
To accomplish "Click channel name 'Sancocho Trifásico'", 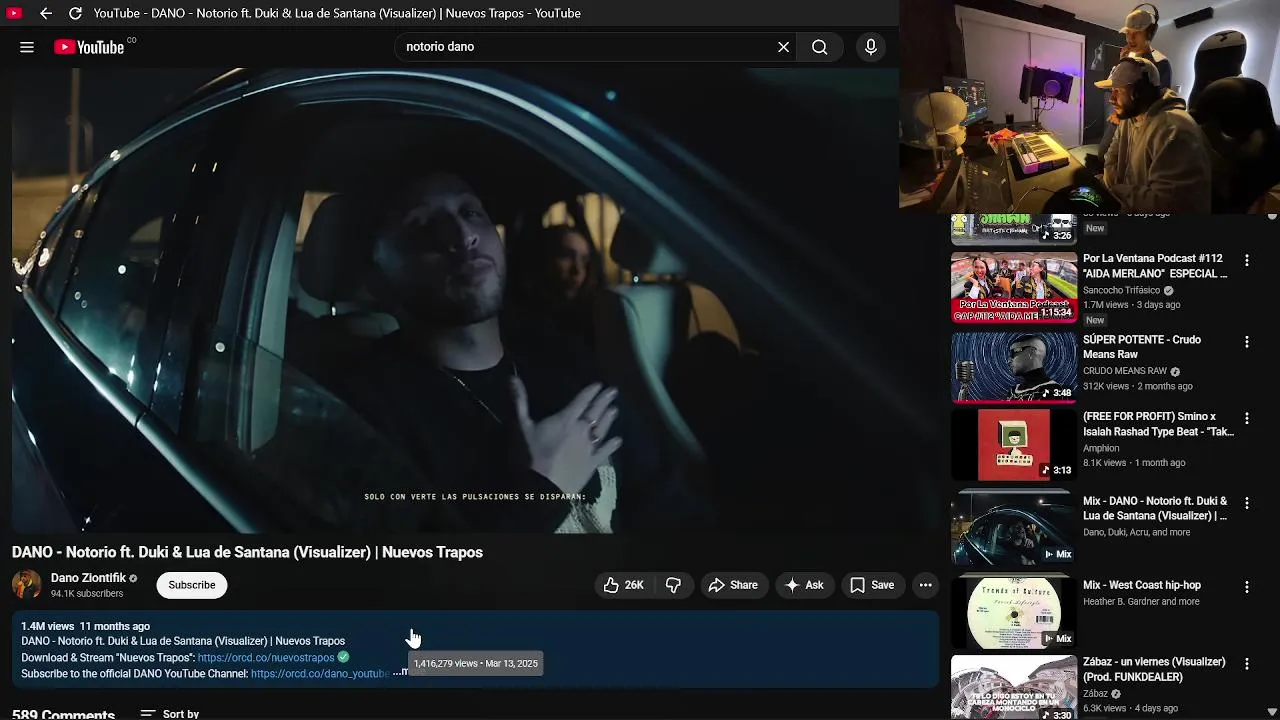I will tap(1121, 291).
